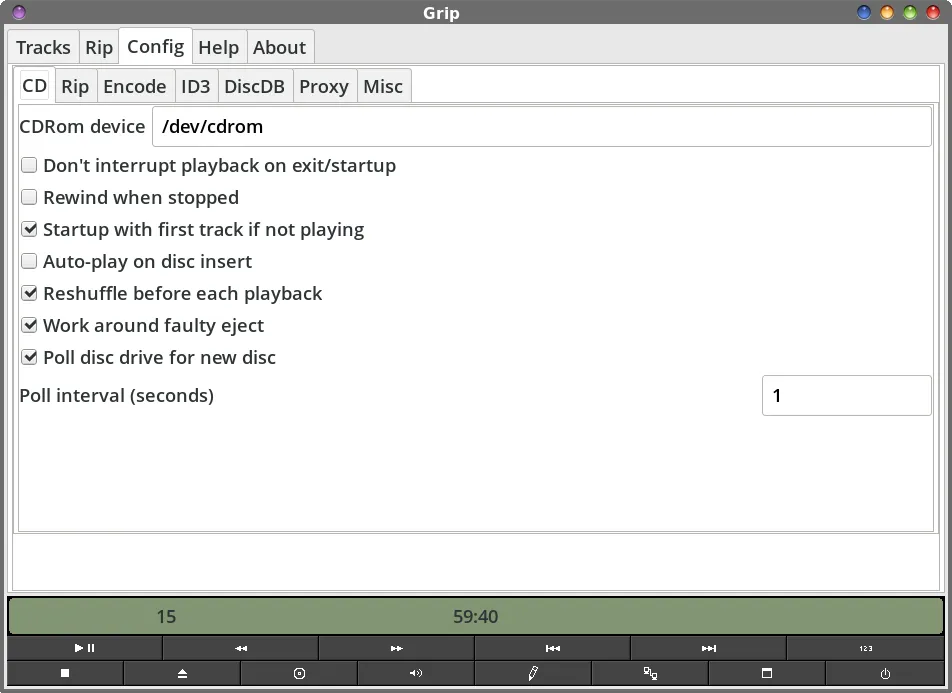Image resolution: width=952 pixels, height=693 pixels.
Task: Select the CD config sub-tab
Action: click(35, 86)
